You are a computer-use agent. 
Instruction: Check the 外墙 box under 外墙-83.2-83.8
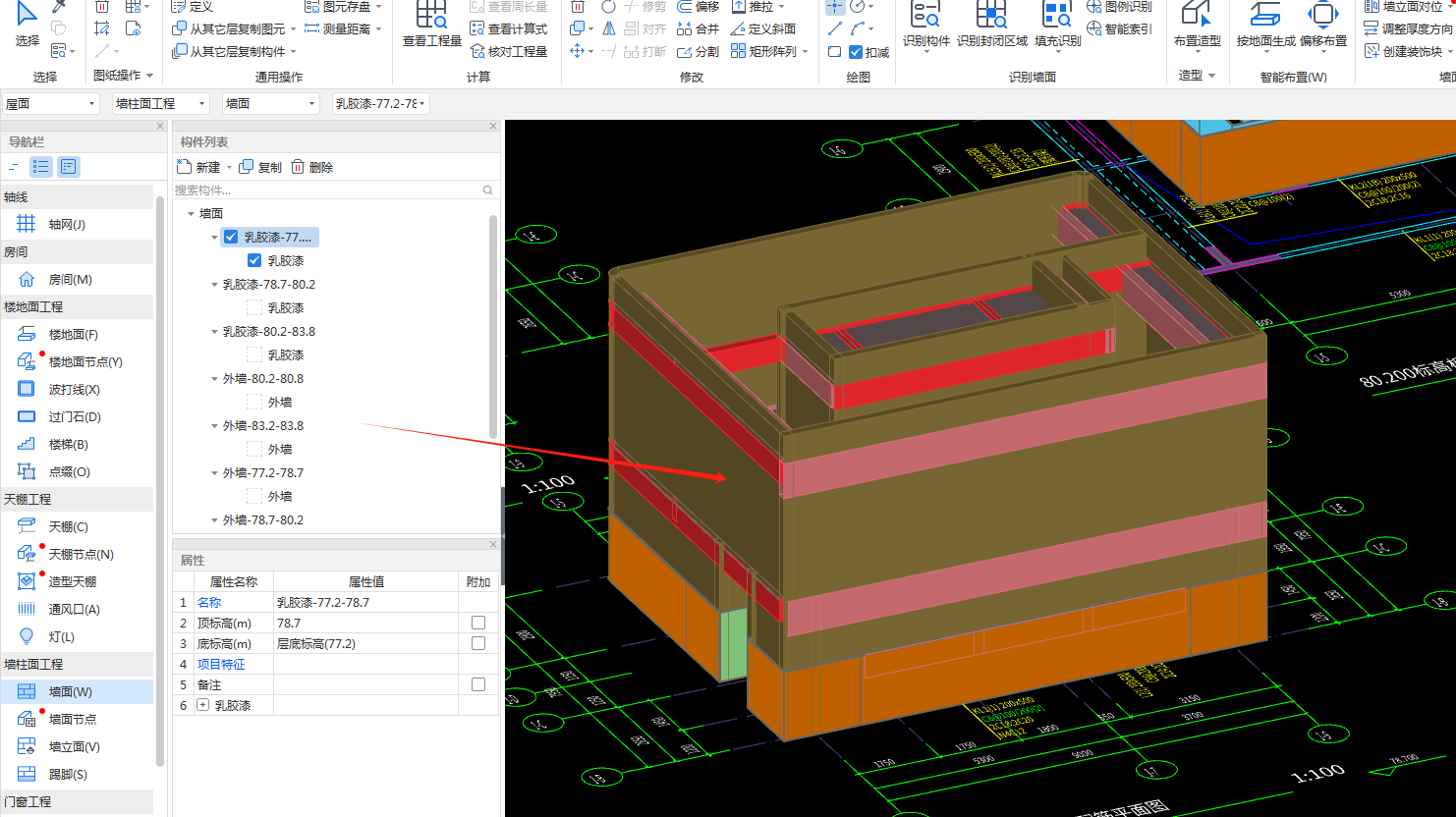pyautogui.click(x=254, y=449)
